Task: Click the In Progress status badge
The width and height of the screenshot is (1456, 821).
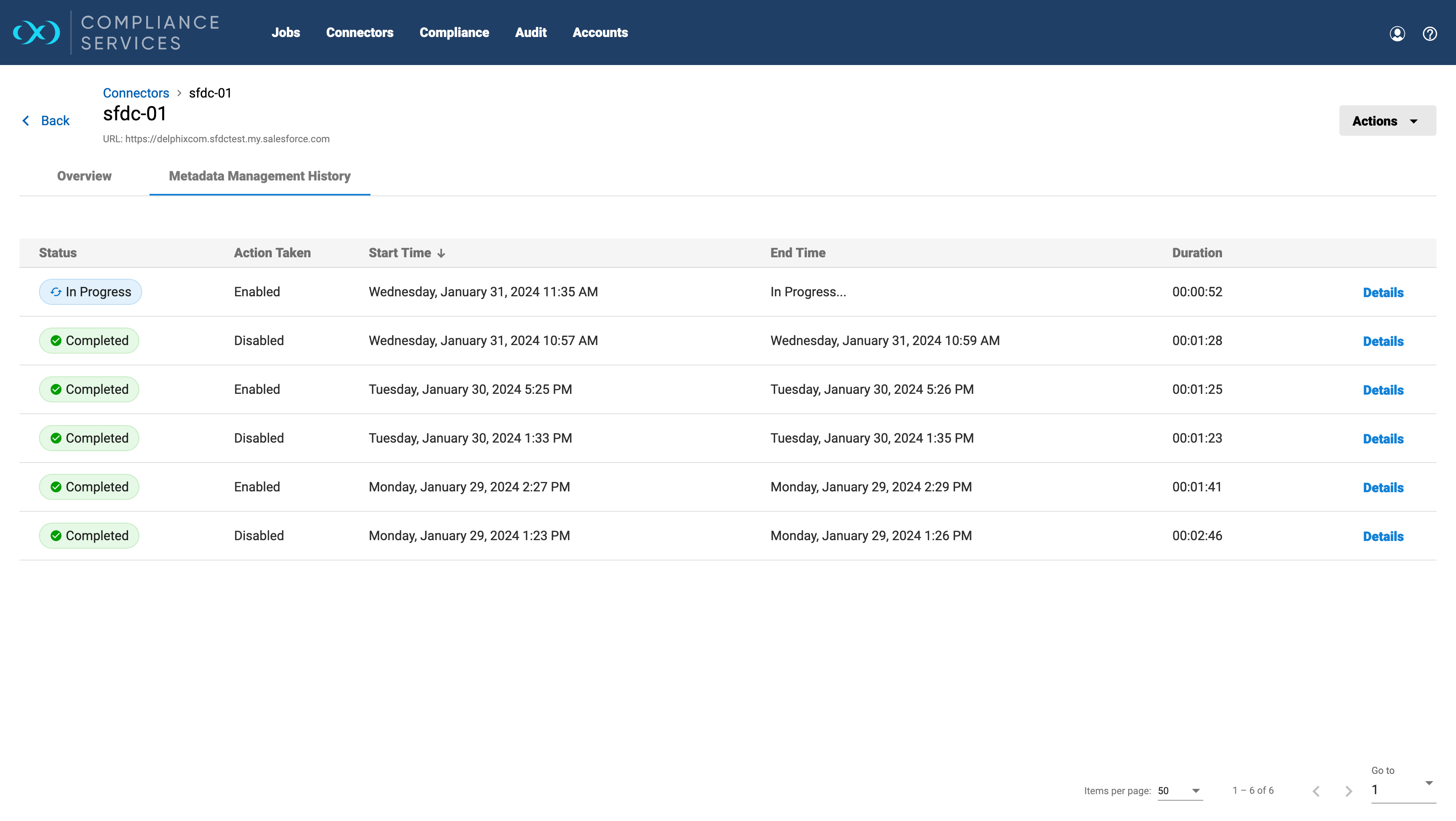Action: pos(91,292)
